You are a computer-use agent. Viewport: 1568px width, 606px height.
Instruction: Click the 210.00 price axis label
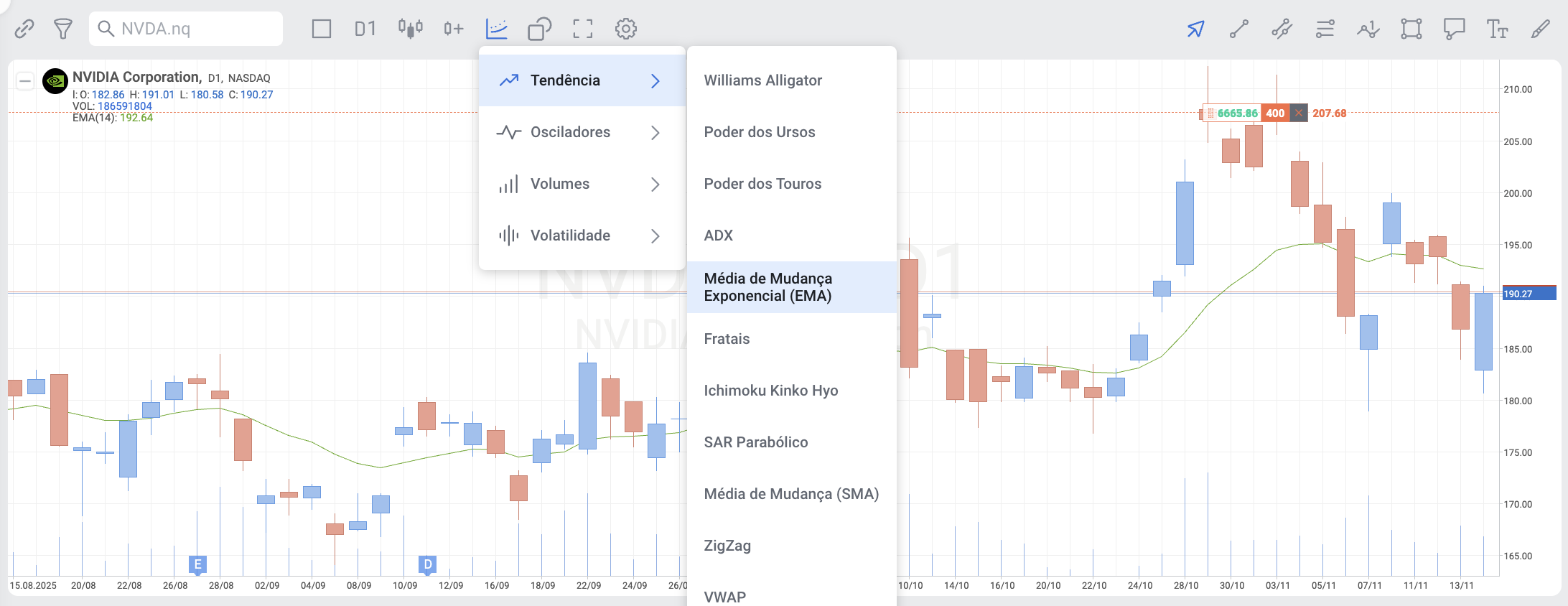(x=1518, y=89)
